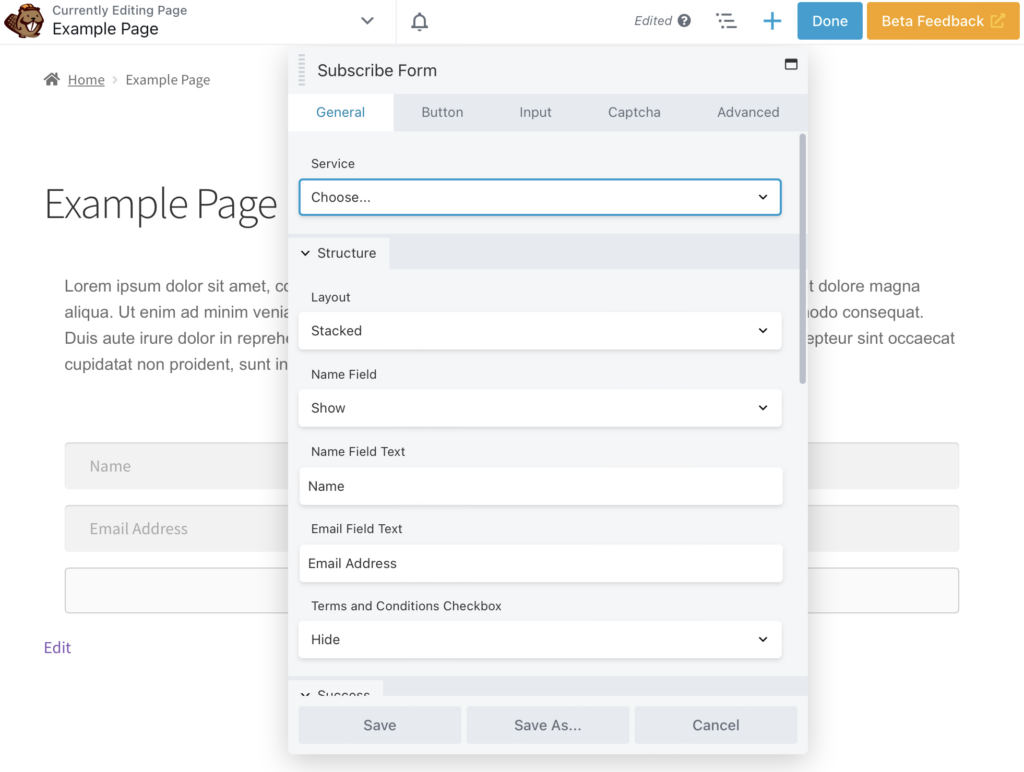This screenshot has width=1024, height=772.
Task: Open the page switcher chevron in the top bar
Action: [x=367, y=20]
